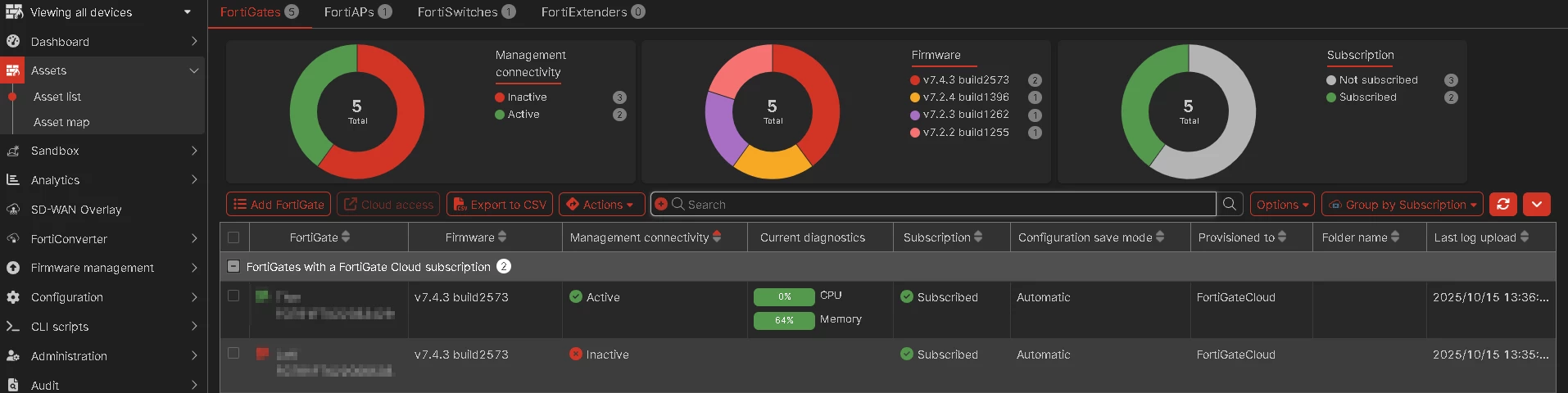Image resolution: width=1568 pixels, height=393 pixels.
Task: Sort by Folder name column arrows
Action: [1395, 237]
